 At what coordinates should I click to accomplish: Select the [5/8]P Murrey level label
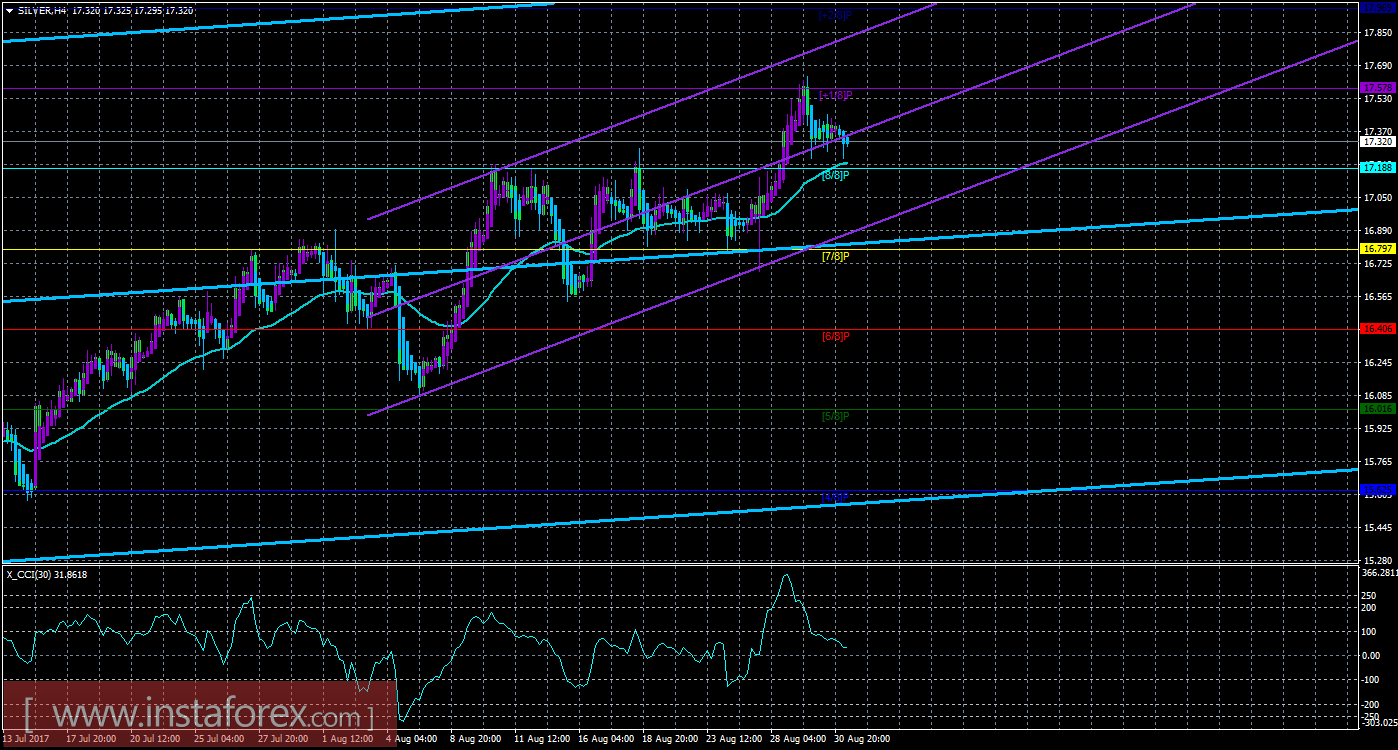(x=835, y=416)
